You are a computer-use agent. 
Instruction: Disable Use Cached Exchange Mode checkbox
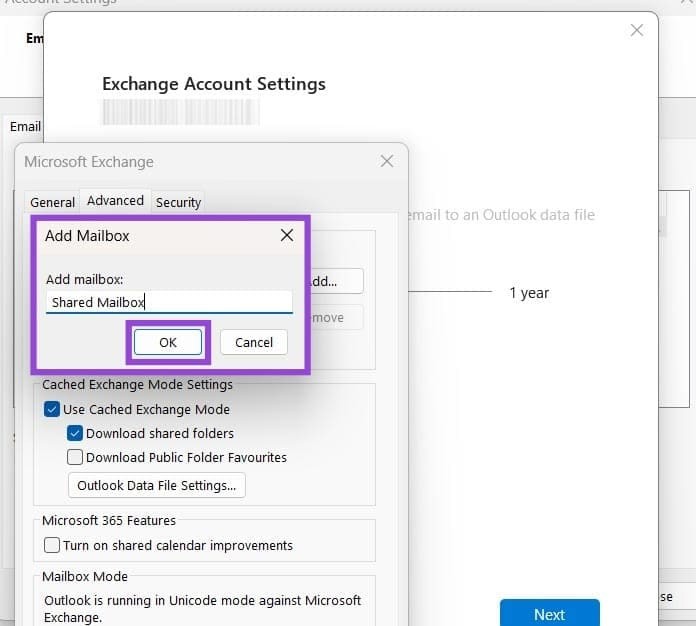click(x=52, y=409)
